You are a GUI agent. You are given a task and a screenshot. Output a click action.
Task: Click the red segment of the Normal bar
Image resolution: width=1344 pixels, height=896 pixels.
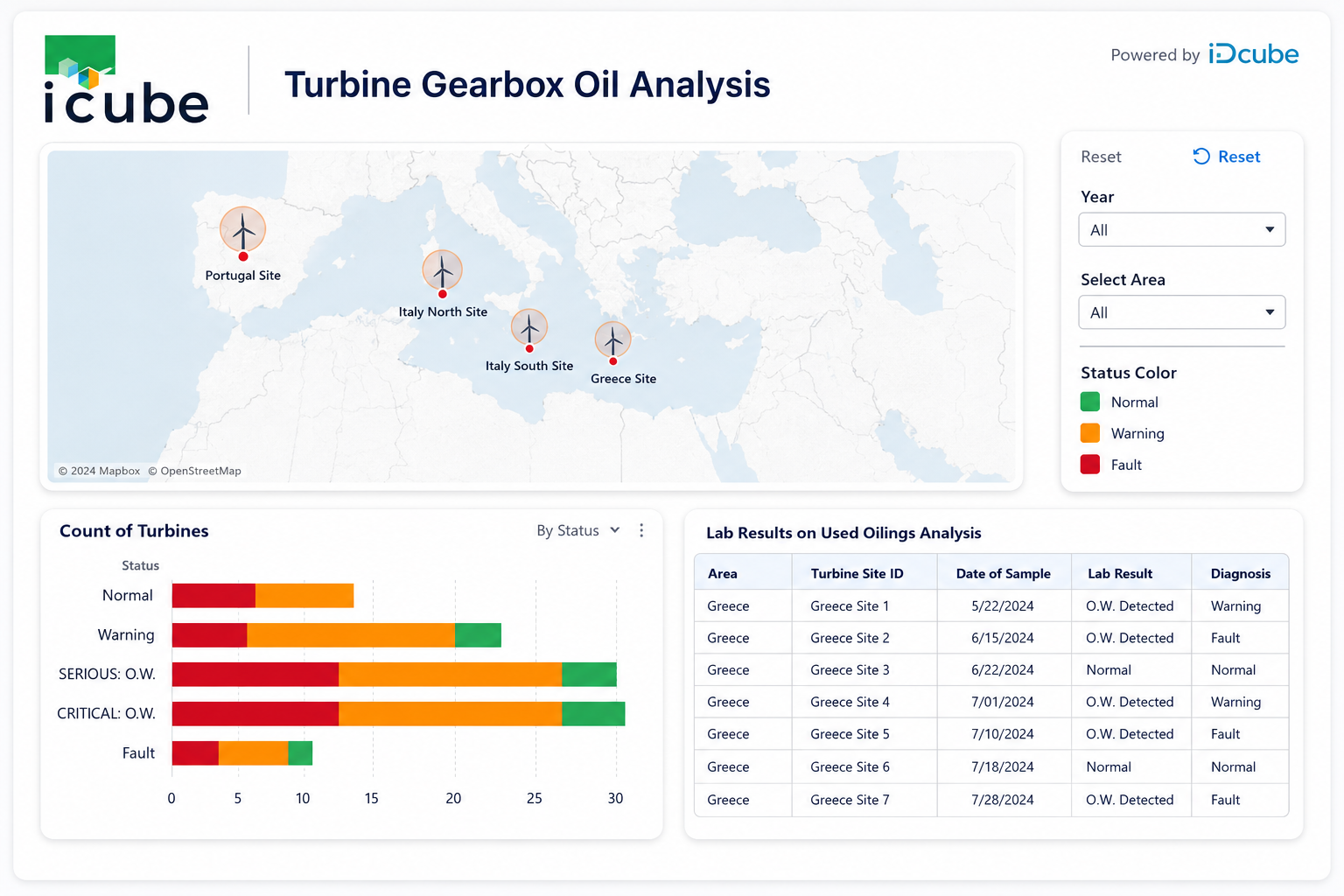[x=213, y=596]
